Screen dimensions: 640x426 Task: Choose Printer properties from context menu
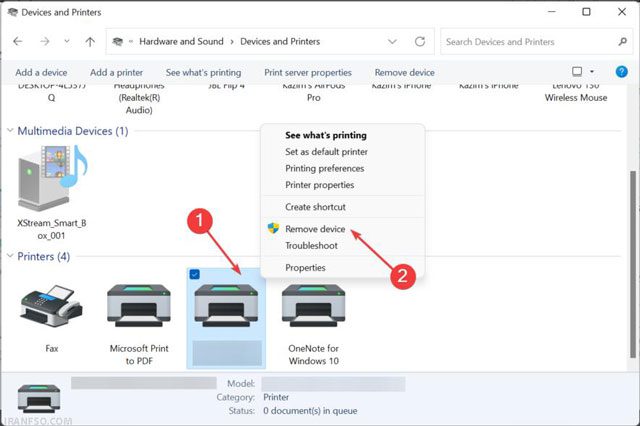click(320, 185)
